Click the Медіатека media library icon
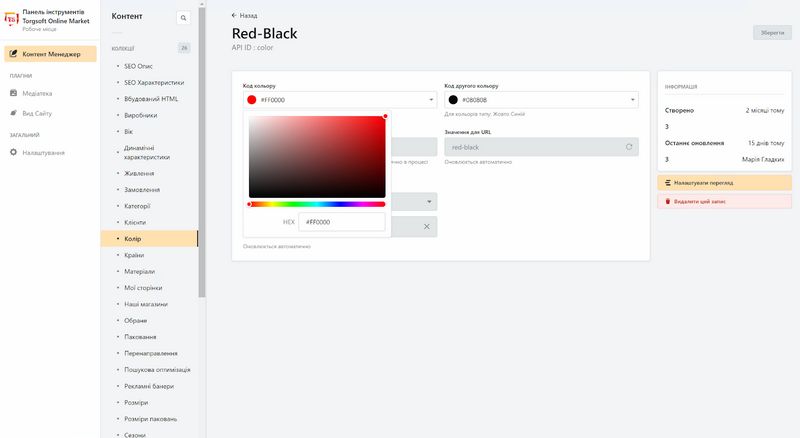The image size is (800, 438). (x=14, y=93)
